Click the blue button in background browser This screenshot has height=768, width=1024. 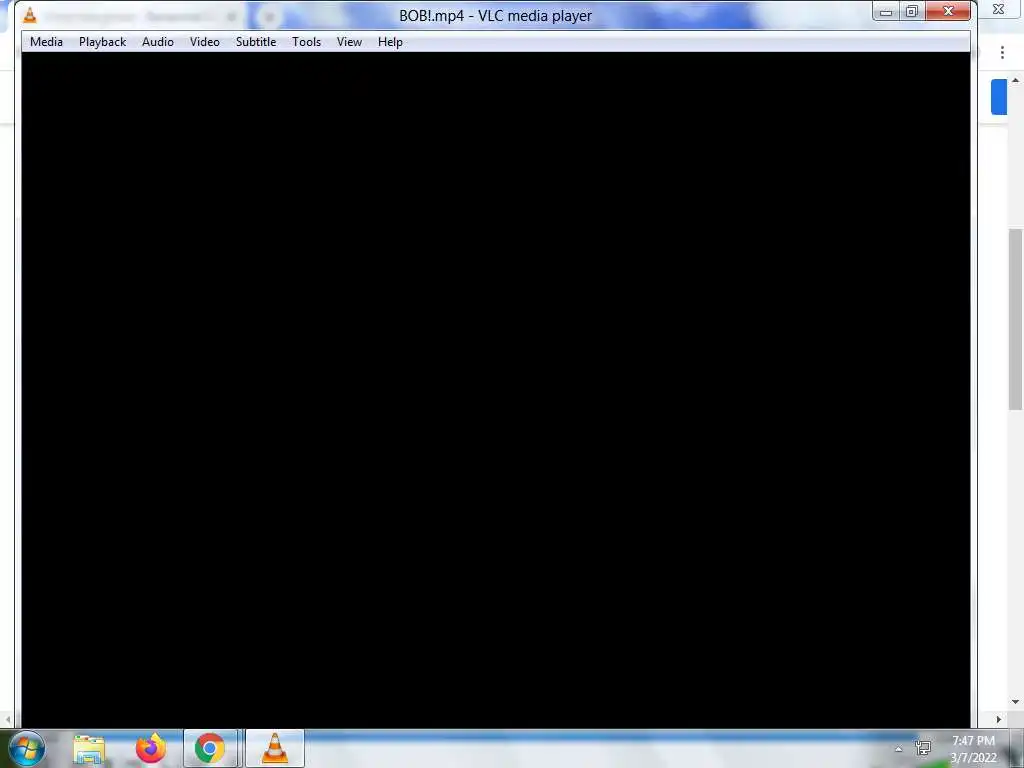999,97
